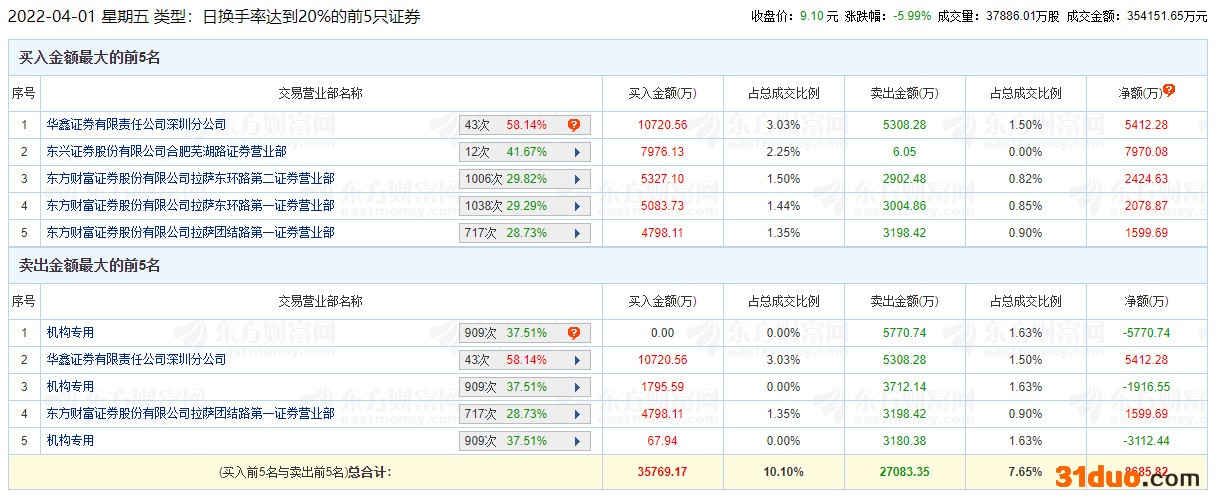
Task: Click arrow icon in sell table's 43次 box
Action: (577, 360)
